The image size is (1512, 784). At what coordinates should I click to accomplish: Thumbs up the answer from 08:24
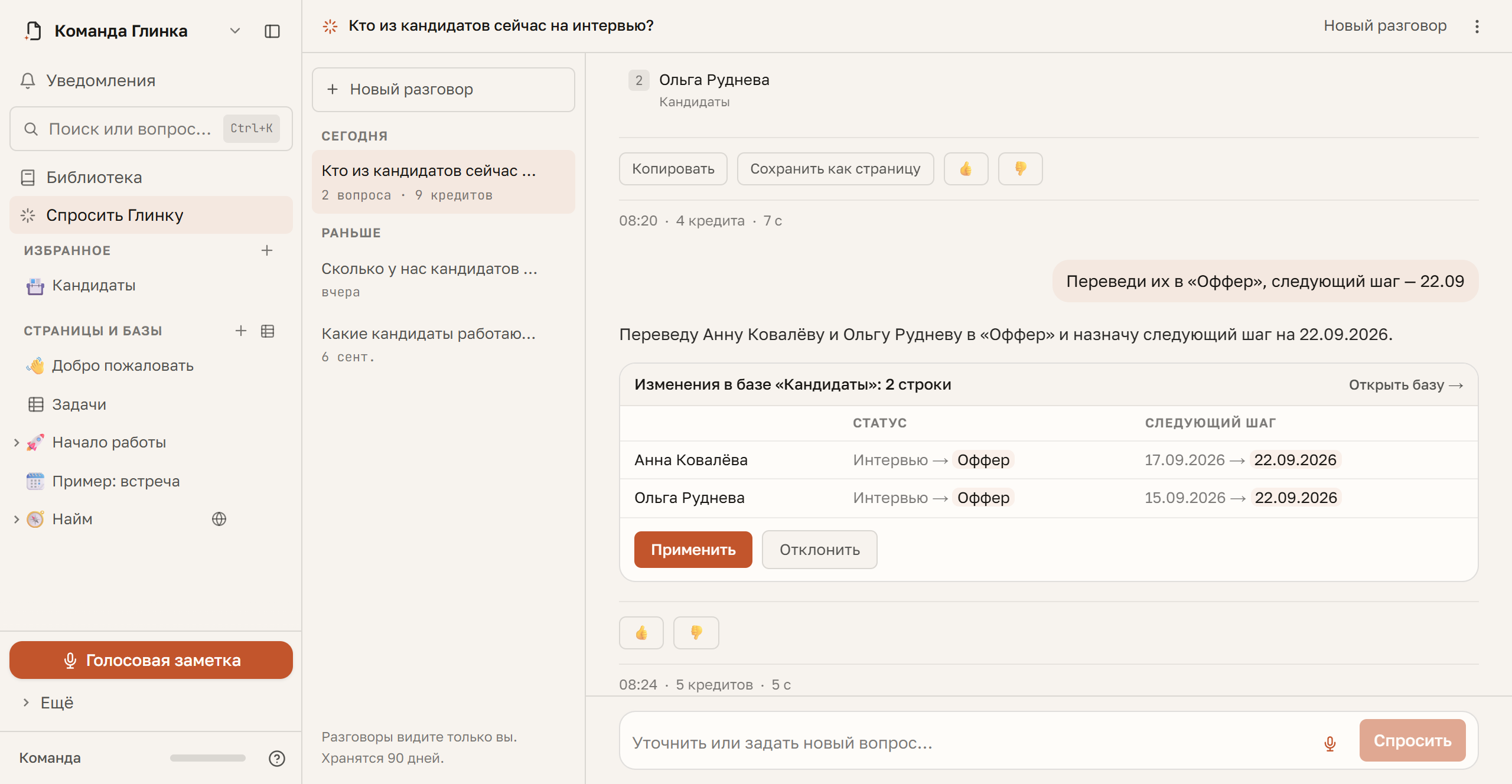pos(641,633)
